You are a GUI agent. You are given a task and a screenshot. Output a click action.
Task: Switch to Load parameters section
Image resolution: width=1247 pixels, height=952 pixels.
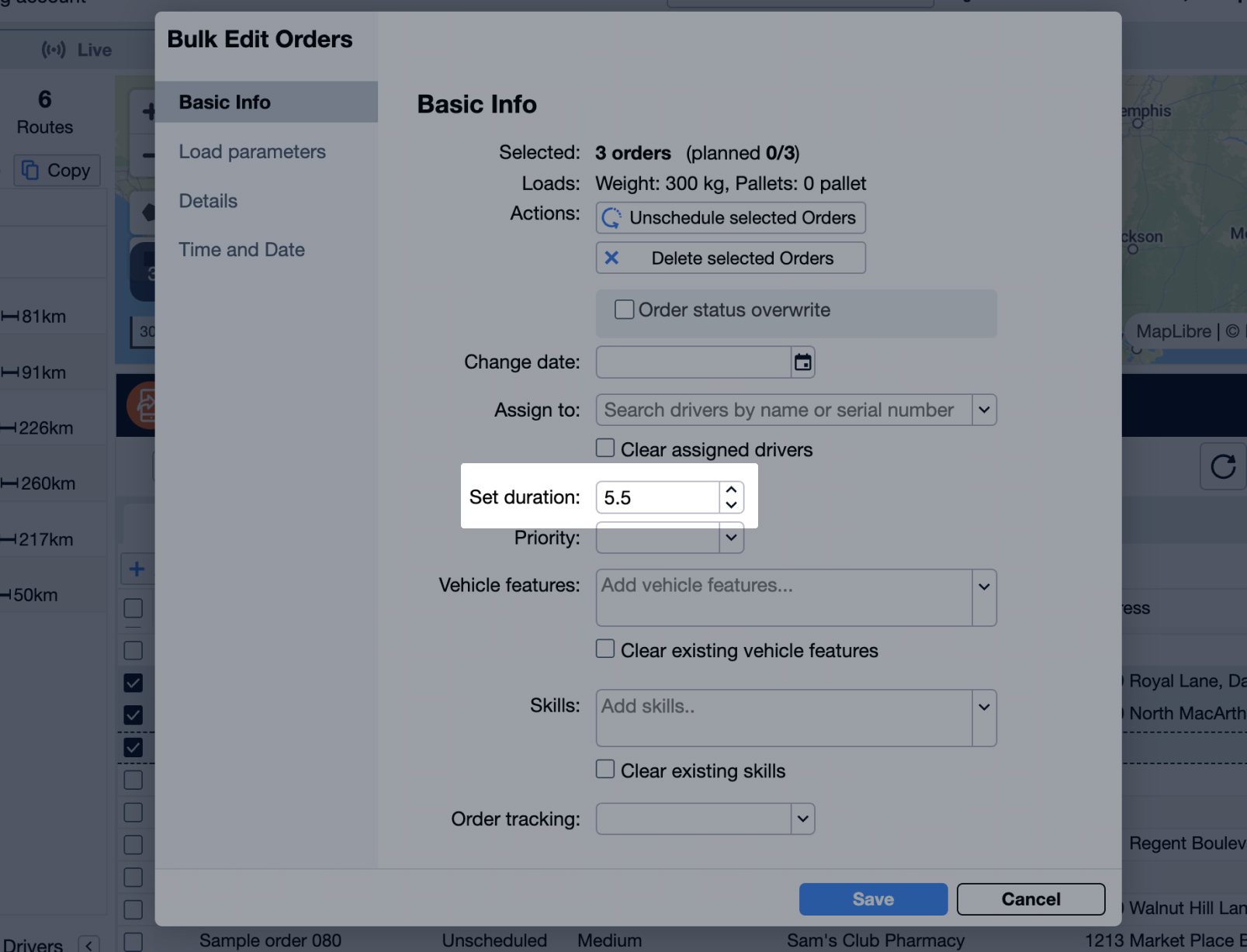pyautogui.click(x=252, y=152)
